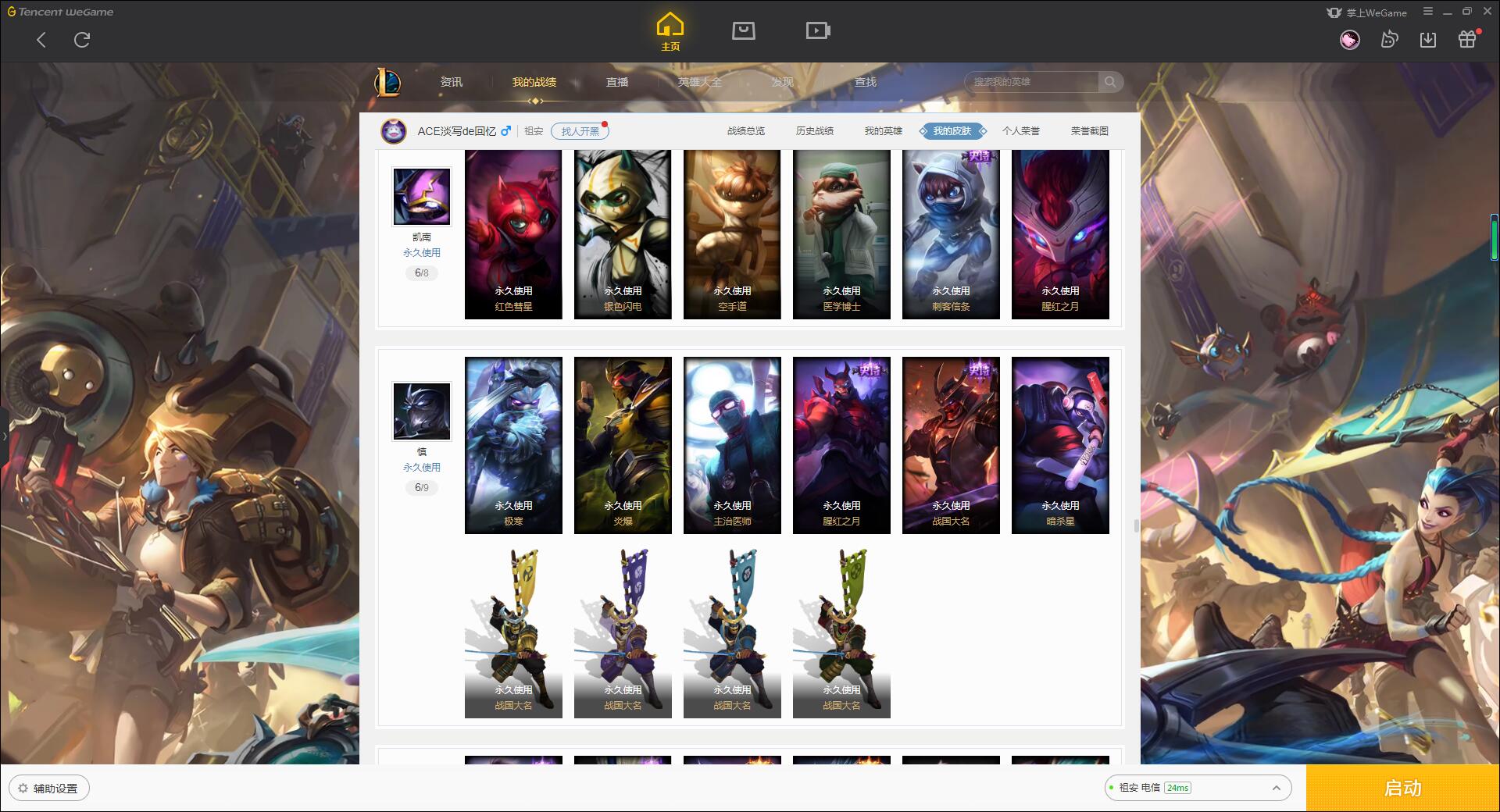The width and height of the screenshot is (1500, 812).
Task: Open the 炎爆 skin card
Action: 623,445
